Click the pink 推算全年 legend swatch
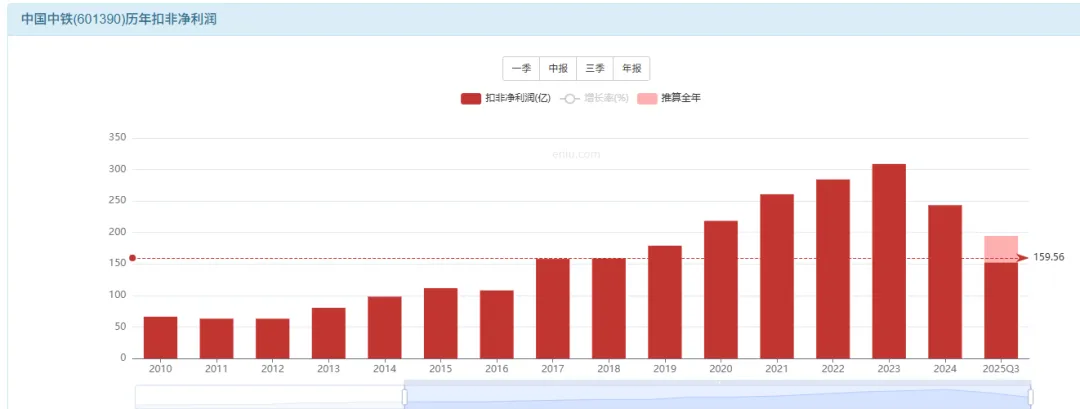This screenshot has width=1080, height=409. click(x=647, y=98)
